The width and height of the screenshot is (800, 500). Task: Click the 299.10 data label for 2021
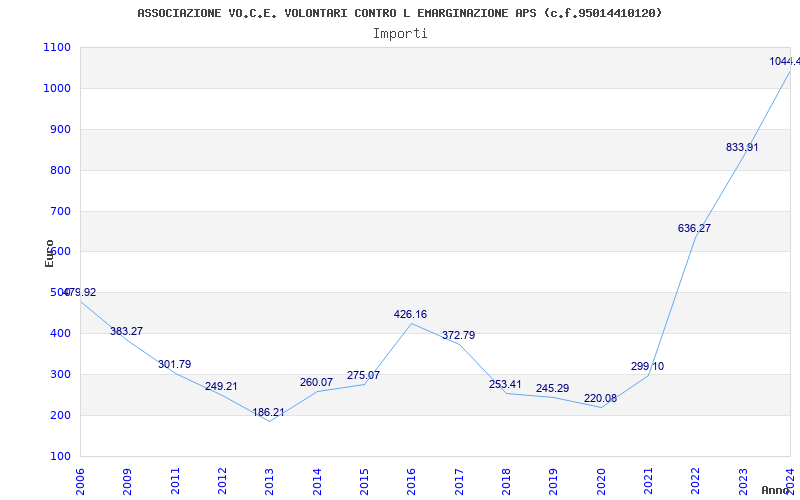click(x=647, y=366)
